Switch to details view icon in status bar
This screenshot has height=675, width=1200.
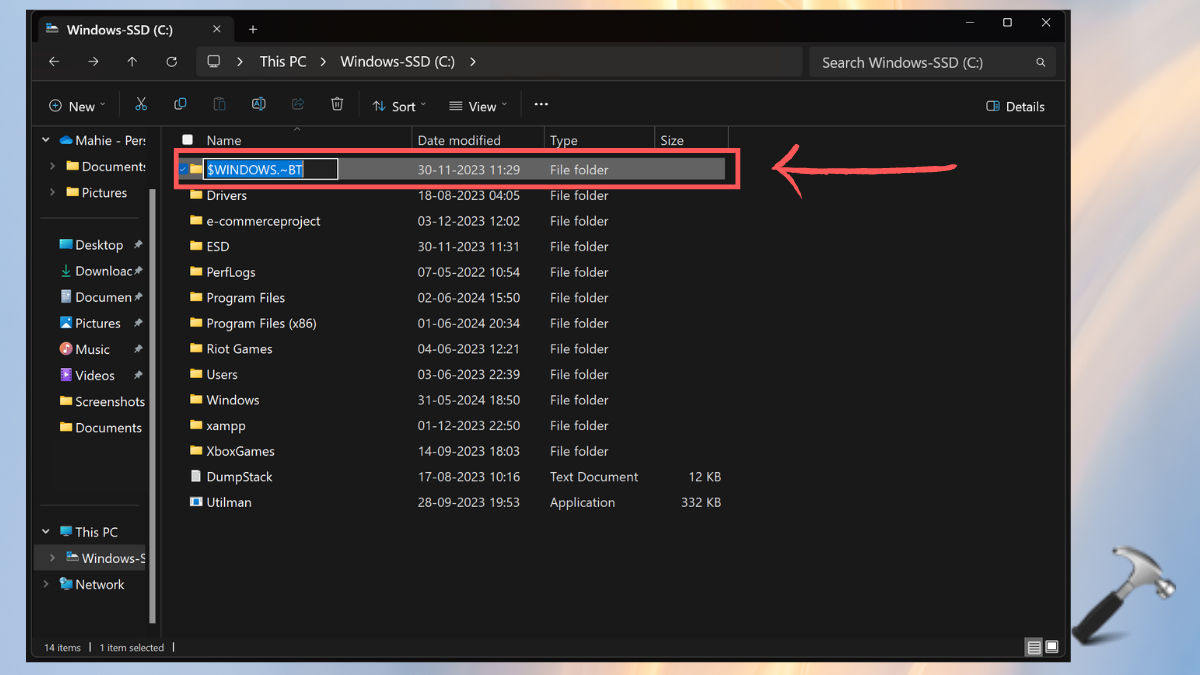click(1034, 648)
